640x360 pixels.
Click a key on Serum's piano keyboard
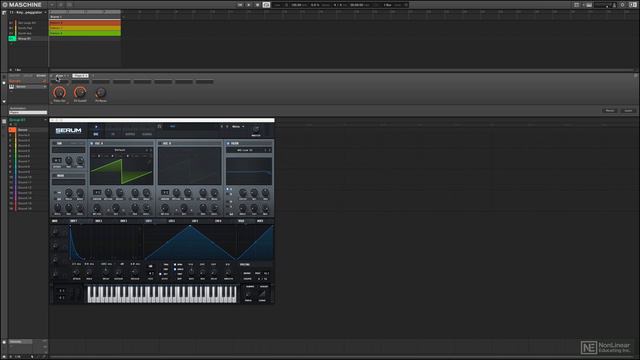[162, 294]
